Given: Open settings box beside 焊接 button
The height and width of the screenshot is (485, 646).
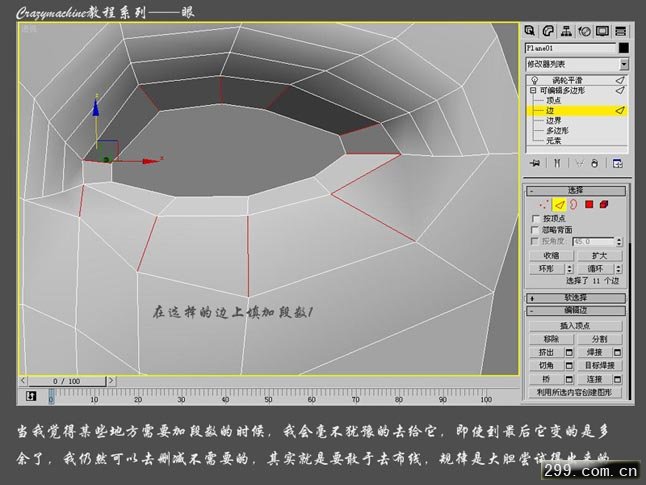Looking at the screenshot, I should (x=617, y=353).
